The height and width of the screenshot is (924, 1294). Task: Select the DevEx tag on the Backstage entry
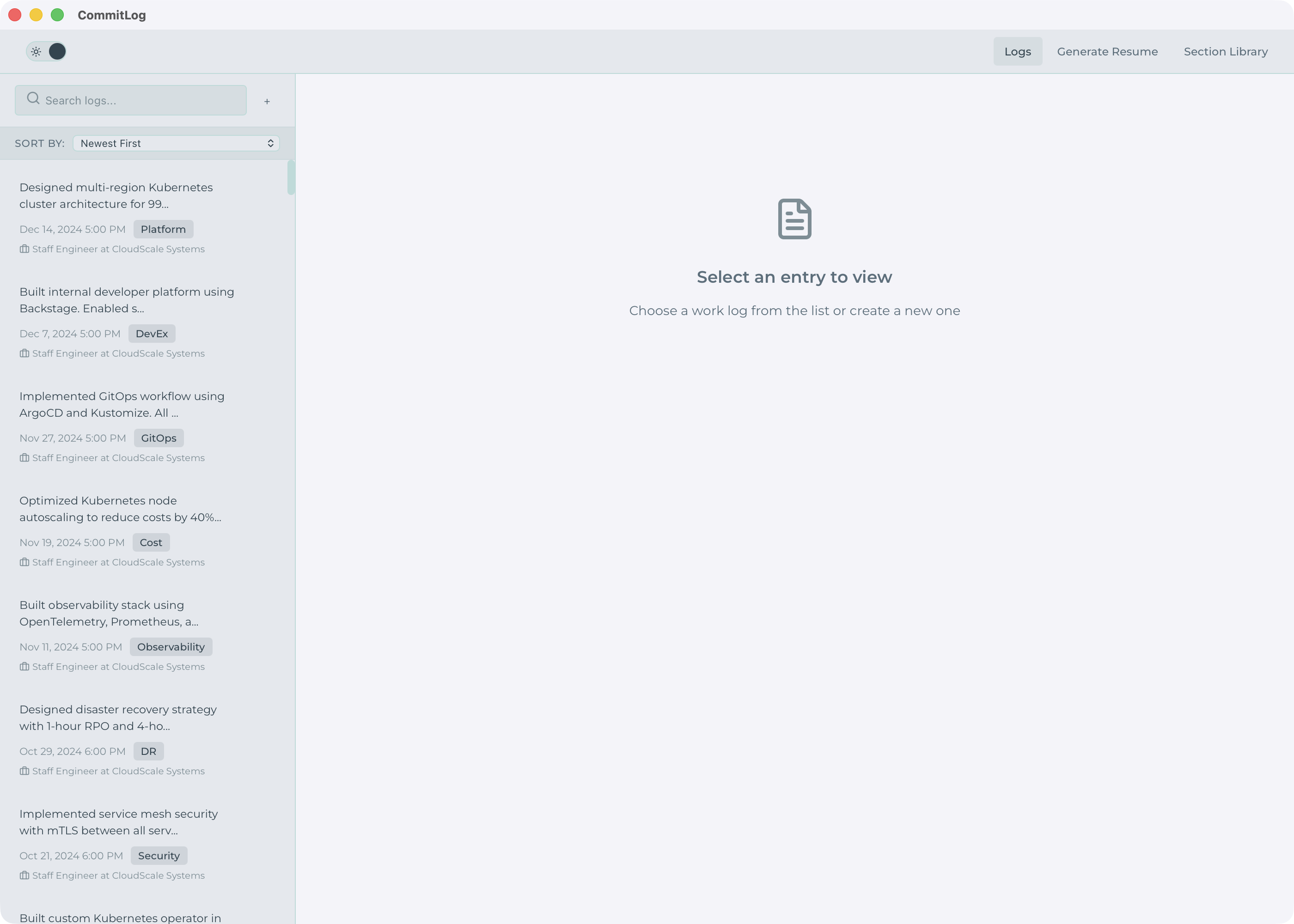(152, 334)
